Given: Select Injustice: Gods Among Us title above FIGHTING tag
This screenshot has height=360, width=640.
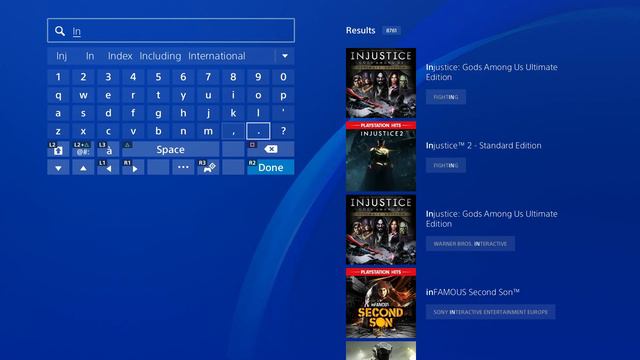Looking at the screenshot, I should 491,72.
